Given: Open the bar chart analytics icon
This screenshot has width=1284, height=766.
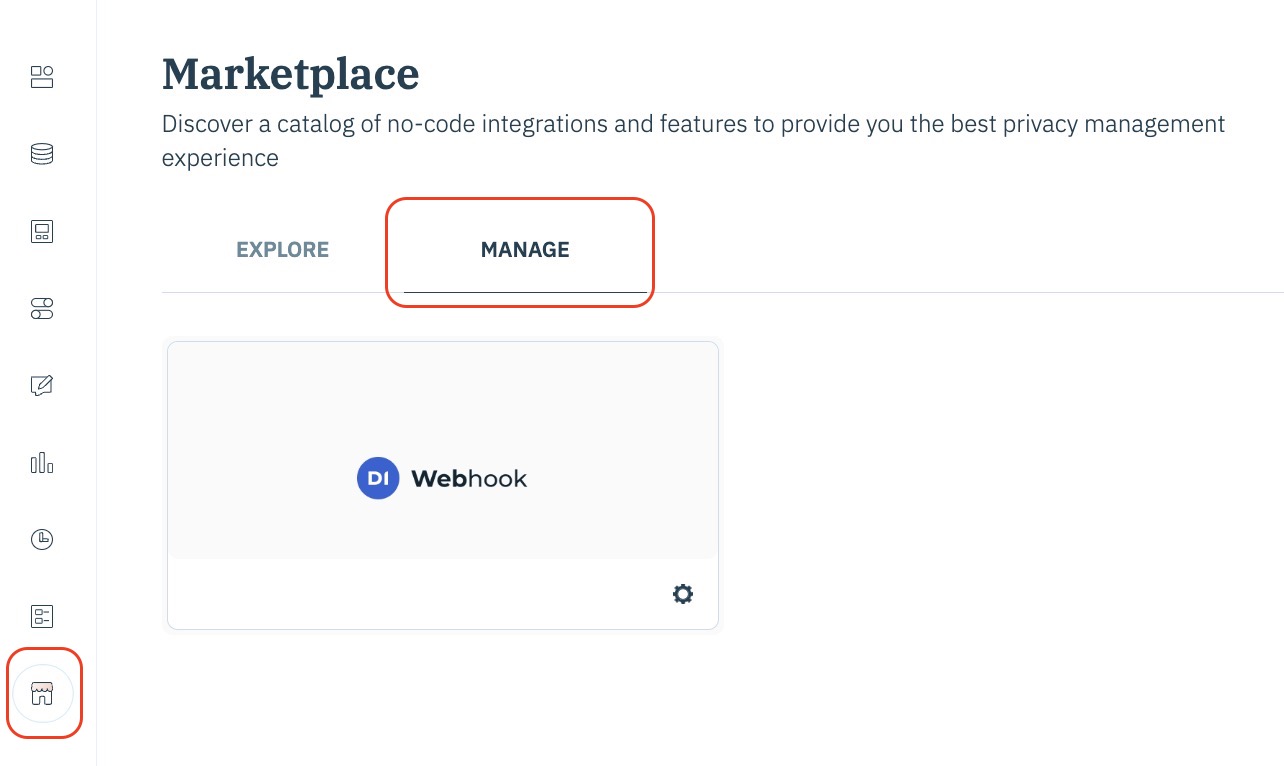Looking at the screenshot, I should tap(42, 462).
